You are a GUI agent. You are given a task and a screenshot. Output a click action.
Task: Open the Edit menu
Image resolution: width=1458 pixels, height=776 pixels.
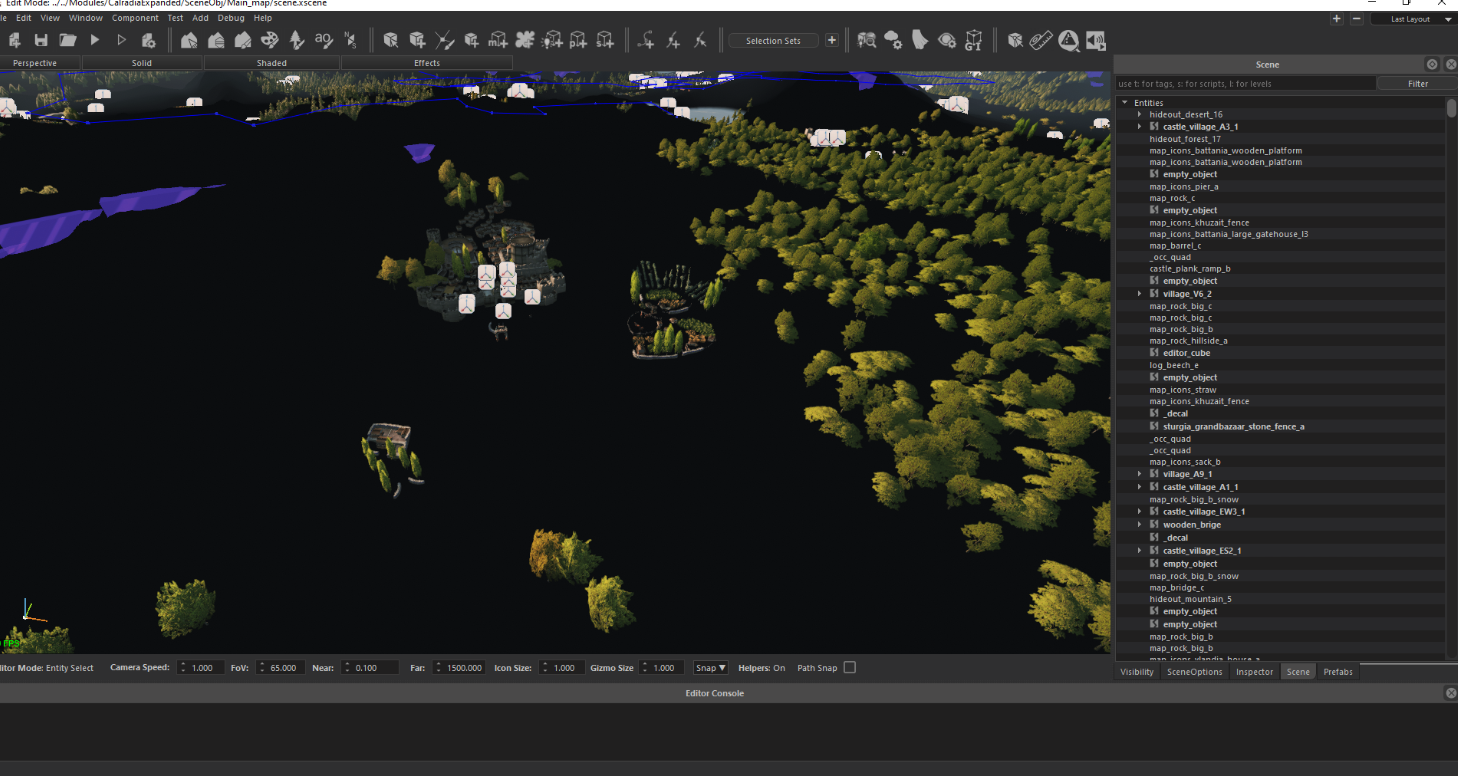click(x=23, y=18)
